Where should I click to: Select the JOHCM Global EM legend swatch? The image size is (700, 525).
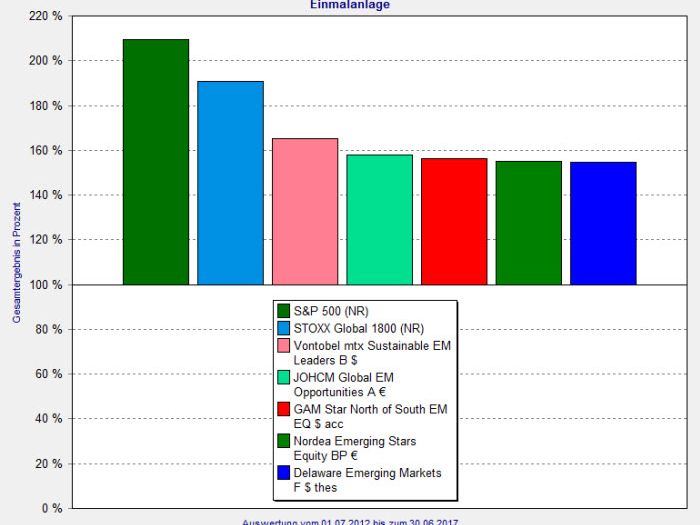click(x=284, y=377)
